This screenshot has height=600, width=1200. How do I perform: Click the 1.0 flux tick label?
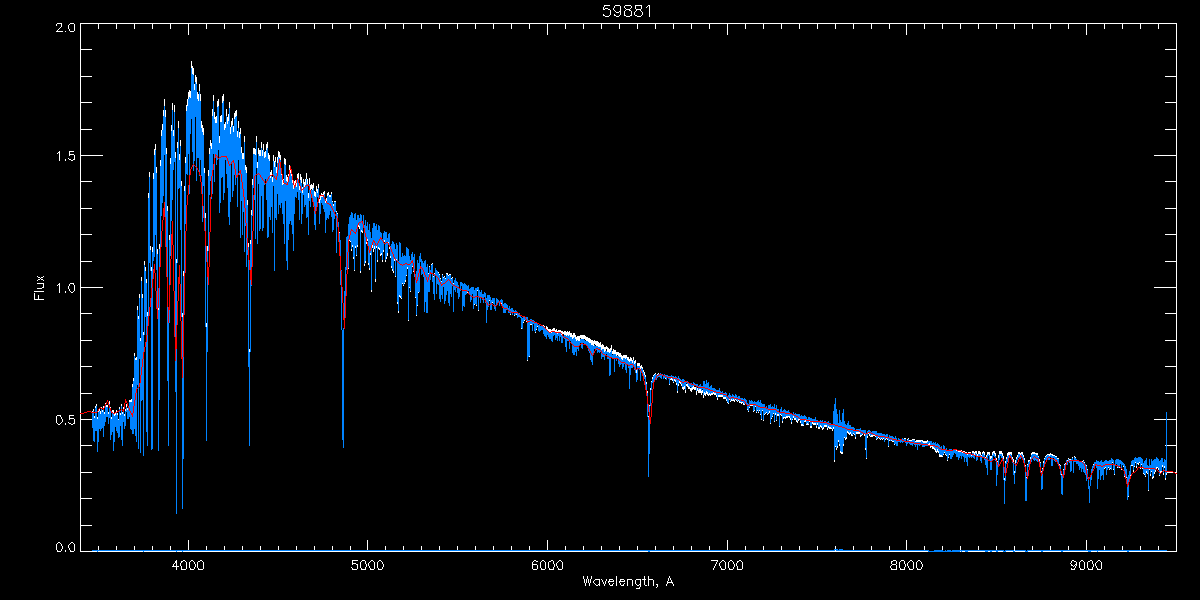click(x=64, y=288)
